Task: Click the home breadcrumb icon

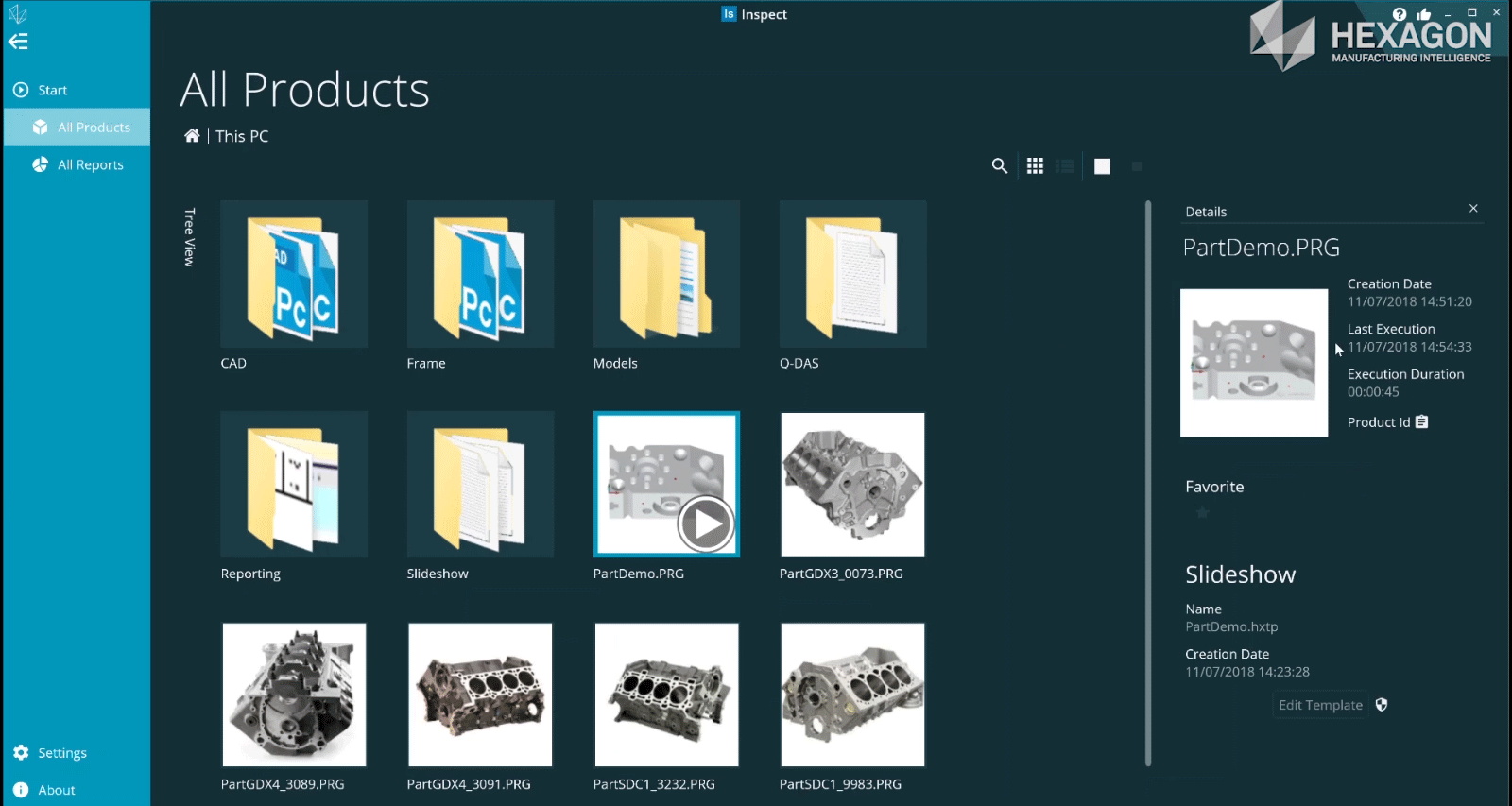Action: coord(192,136)
